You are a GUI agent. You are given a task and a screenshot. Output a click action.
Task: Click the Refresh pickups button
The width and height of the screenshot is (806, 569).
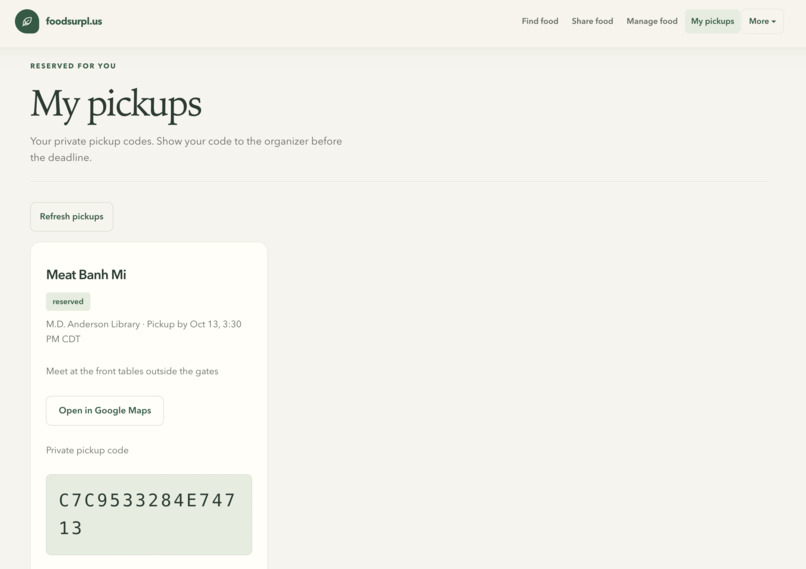(71, 216)
